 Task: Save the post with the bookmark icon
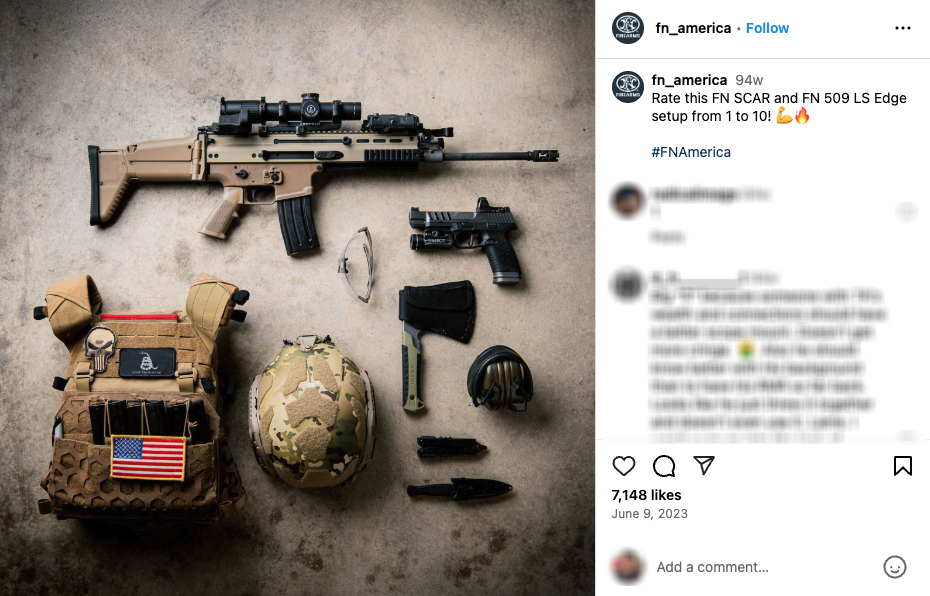[x=903, y=466]
